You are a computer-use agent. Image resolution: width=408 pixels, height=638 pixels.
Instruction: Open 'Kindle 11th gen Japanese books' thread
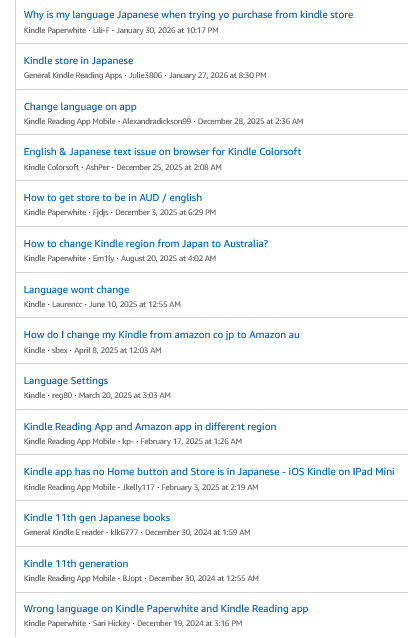97,518
